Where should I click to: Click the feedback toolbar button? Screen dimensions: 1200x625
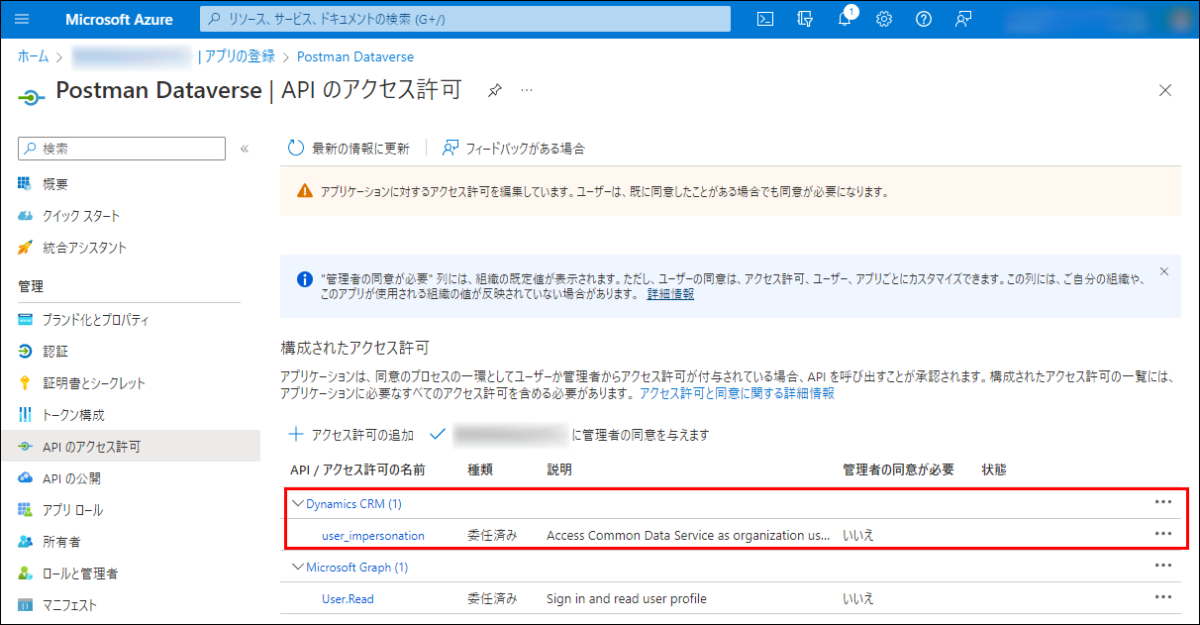[513, 148]
